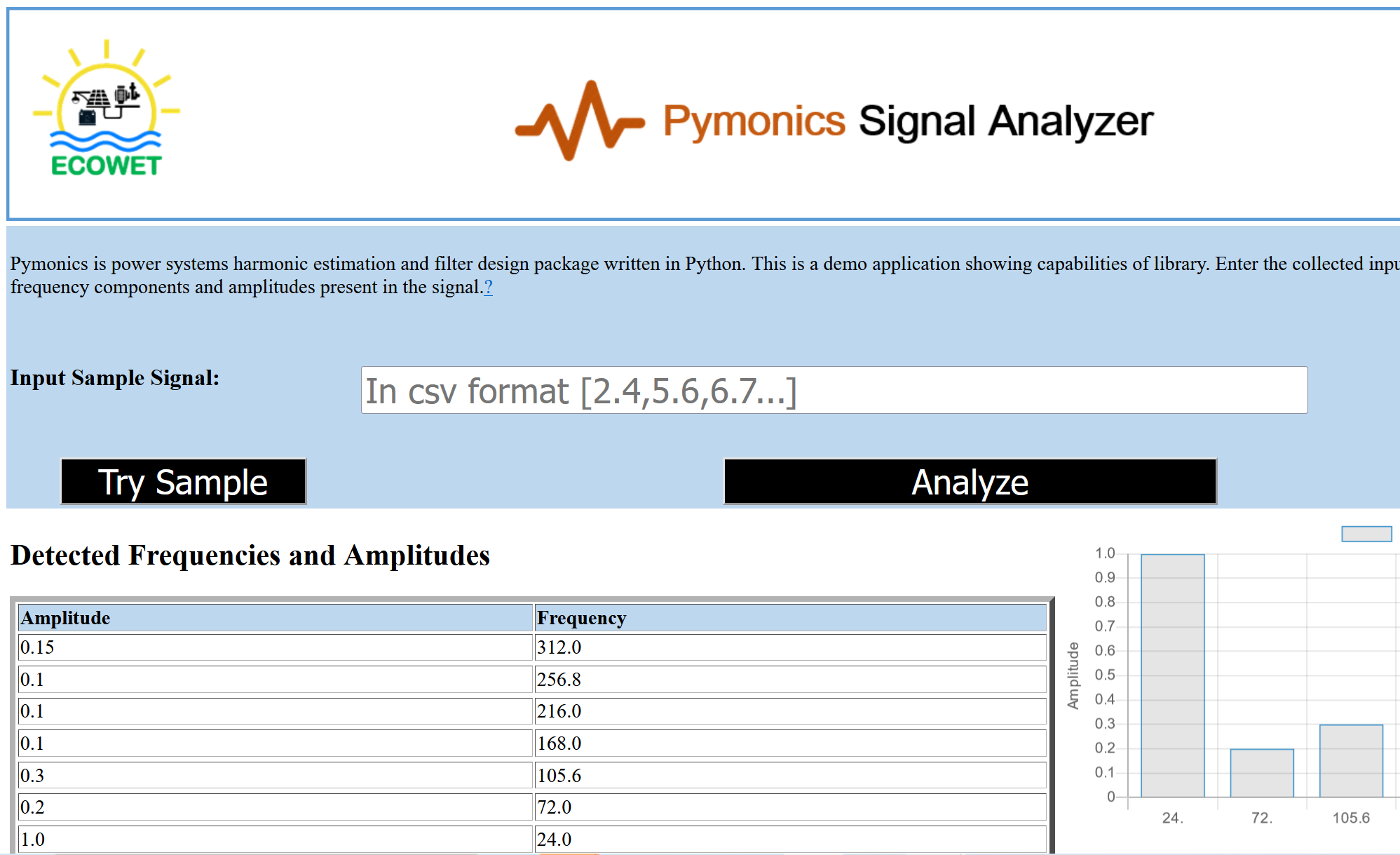Click the Frequency column header
Screen dimensions: 1400x855
(790, 618)
